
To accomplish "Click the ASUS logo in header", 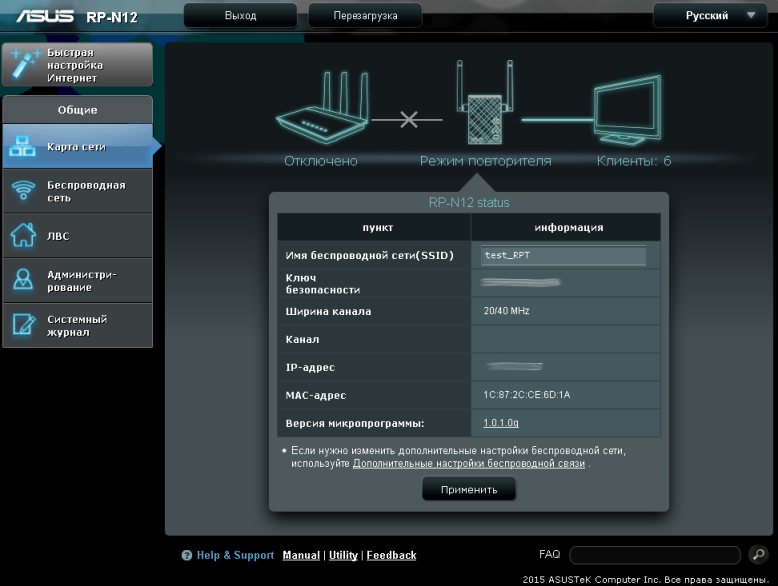I will pyautogui.click(x=45, y=16).
